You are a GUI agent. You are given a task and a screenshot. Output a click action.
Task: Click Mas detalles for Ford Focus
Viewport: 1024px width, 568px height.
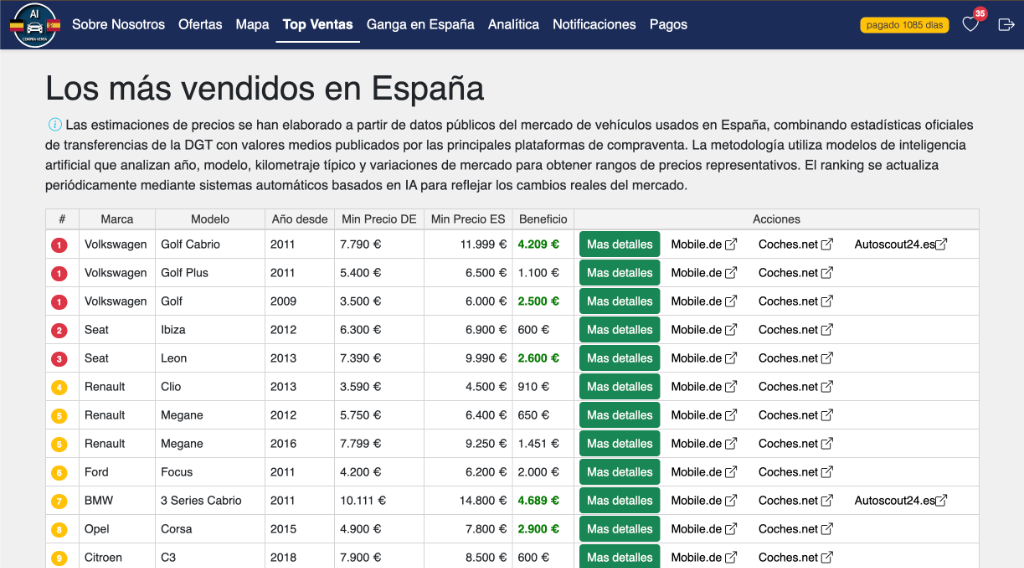619,472
